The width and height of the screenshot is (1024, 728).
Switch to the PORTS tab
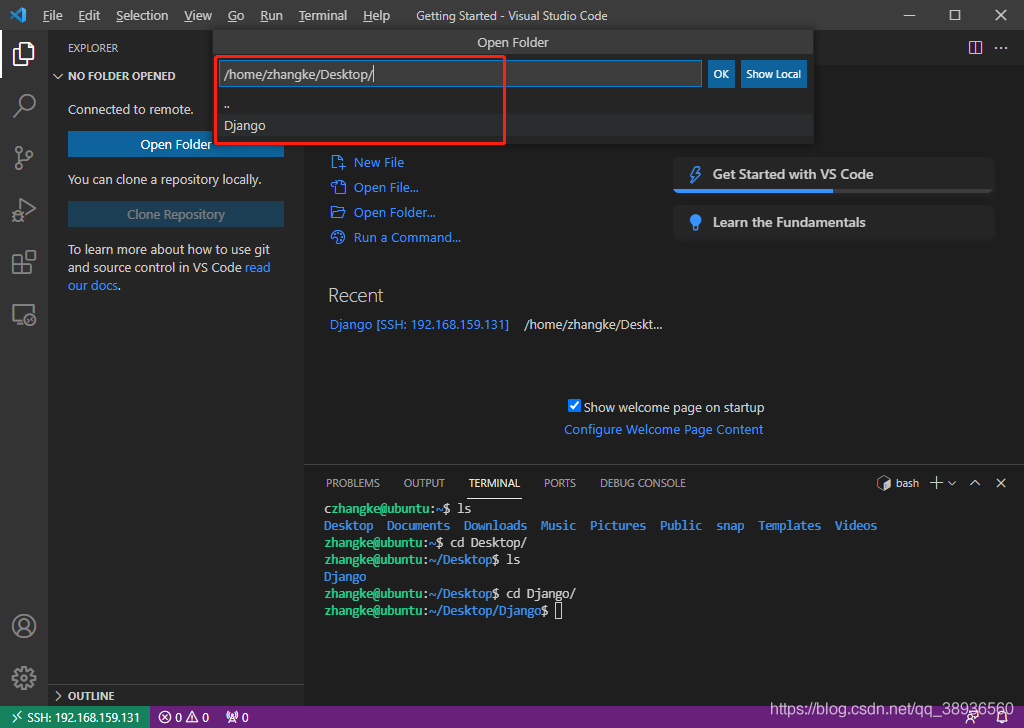560,483
